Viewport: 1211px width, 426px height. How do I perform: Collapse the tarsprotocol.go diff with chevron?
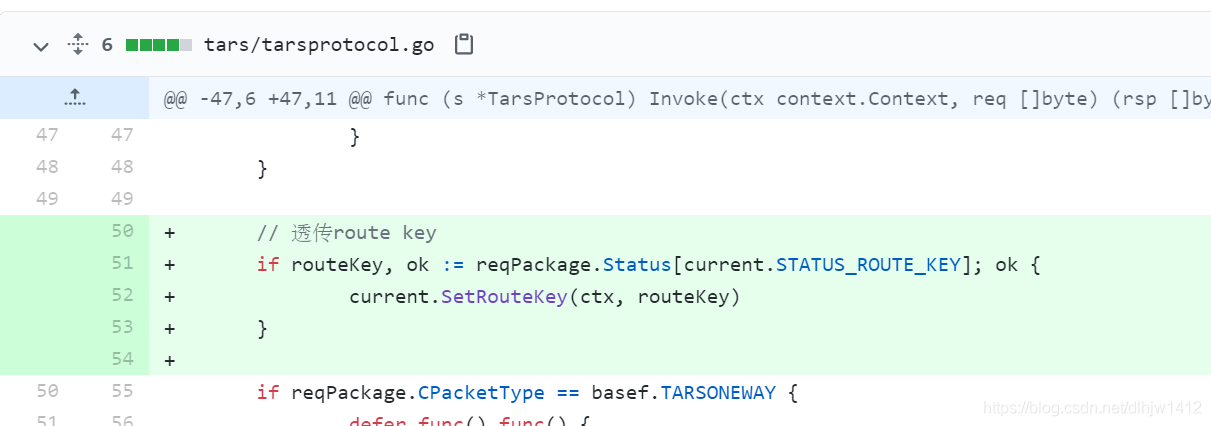pyautogui.click(x=41, y=46)
